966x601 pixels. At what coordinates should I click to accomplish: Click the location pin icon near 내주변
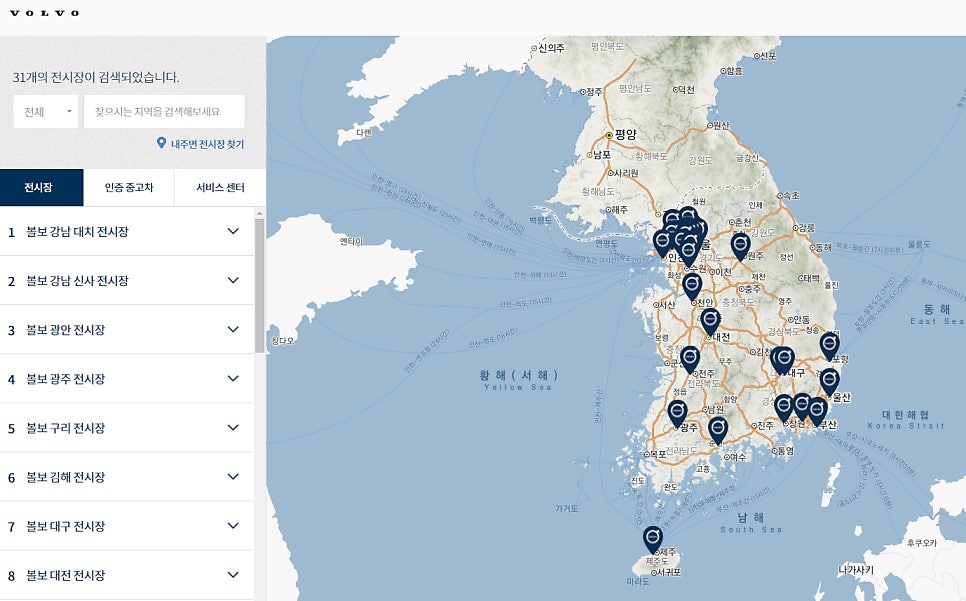[x=161, y=143]
